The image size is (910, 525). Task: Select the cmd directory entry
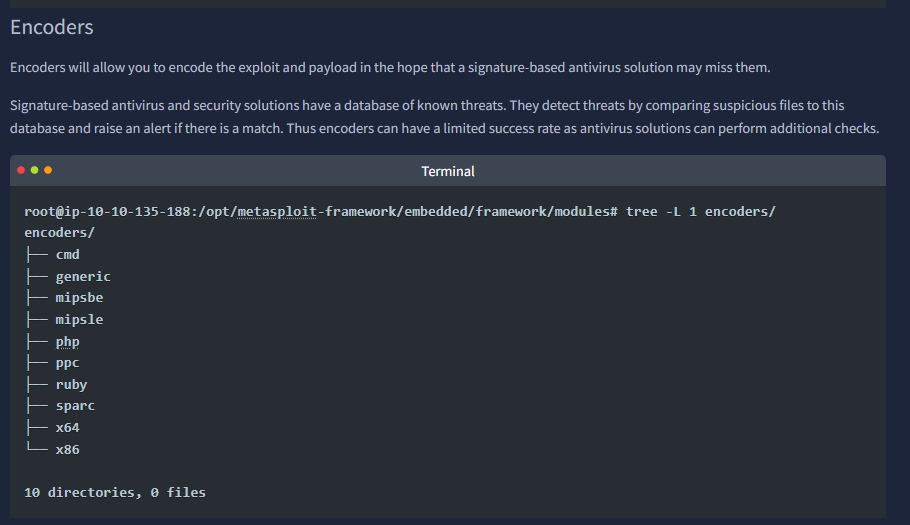click(67, 255)
